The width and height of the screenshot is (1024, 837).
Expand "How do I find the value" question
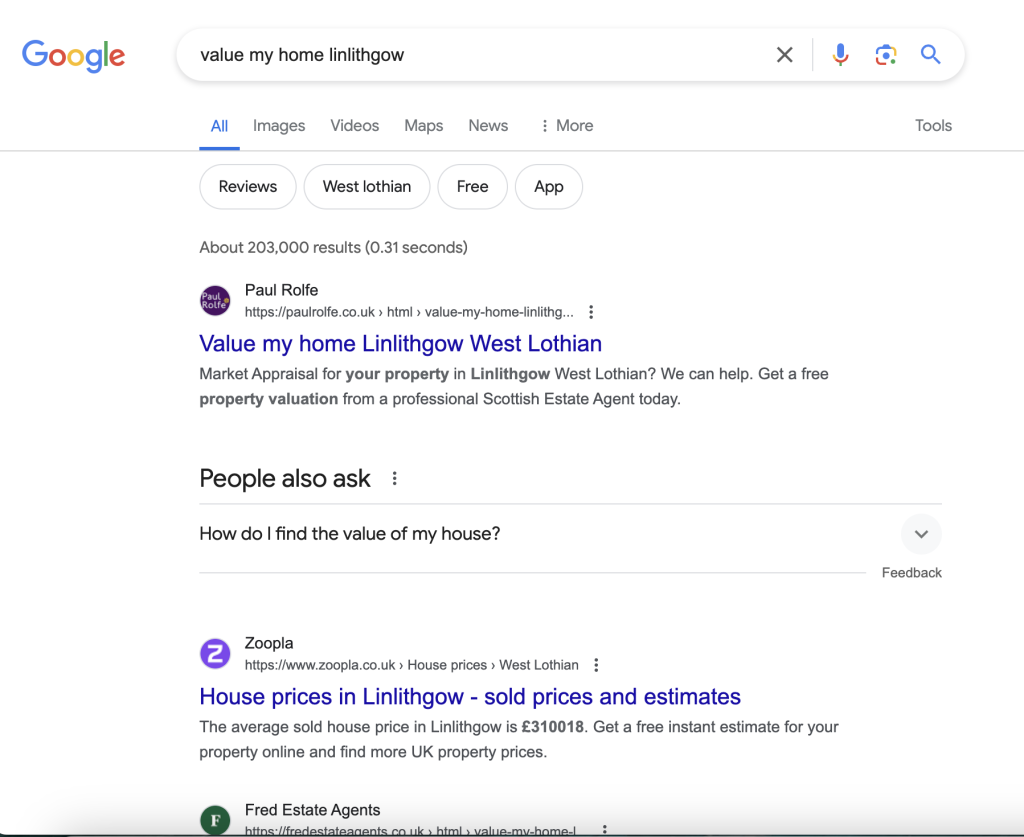tap(921, 534)
